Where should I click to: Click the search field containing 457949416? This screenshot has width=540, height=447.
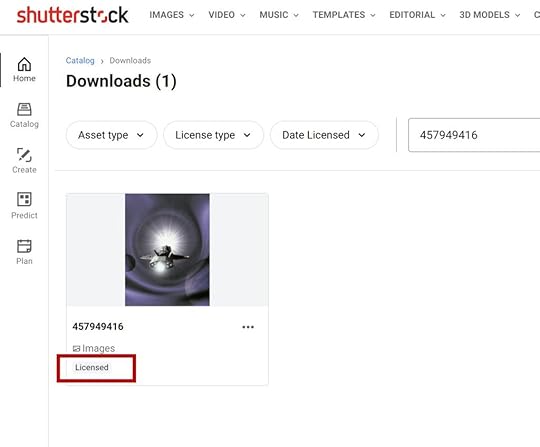pyautogui.click(x=474, y=135)
